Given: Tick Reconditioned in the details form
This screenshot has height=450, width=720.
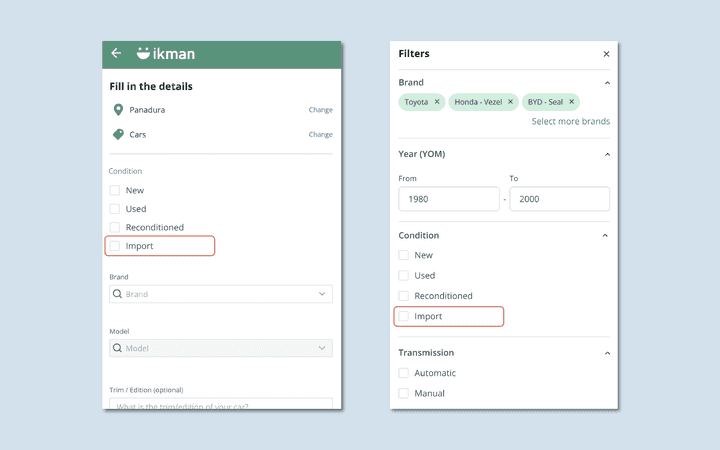Looking at the screenshot, I should pyautogui.click(x=115, y=227).
